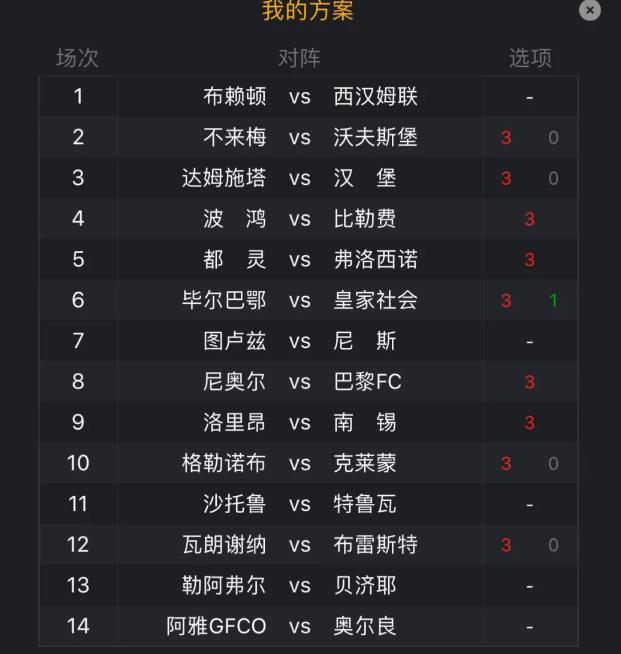Click the 西汉姆联 team name
The width and height of the screenshot is (621, 654).
coord(375,97)
